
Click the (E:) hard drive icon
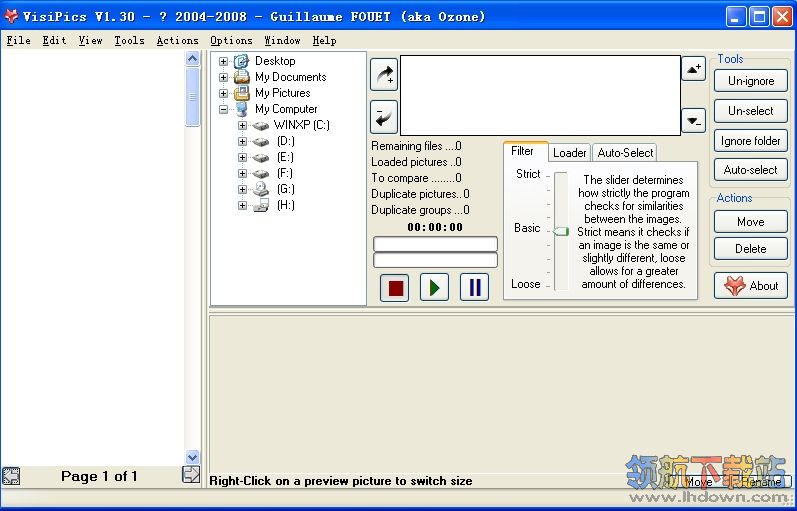click(x=261, y=158)
